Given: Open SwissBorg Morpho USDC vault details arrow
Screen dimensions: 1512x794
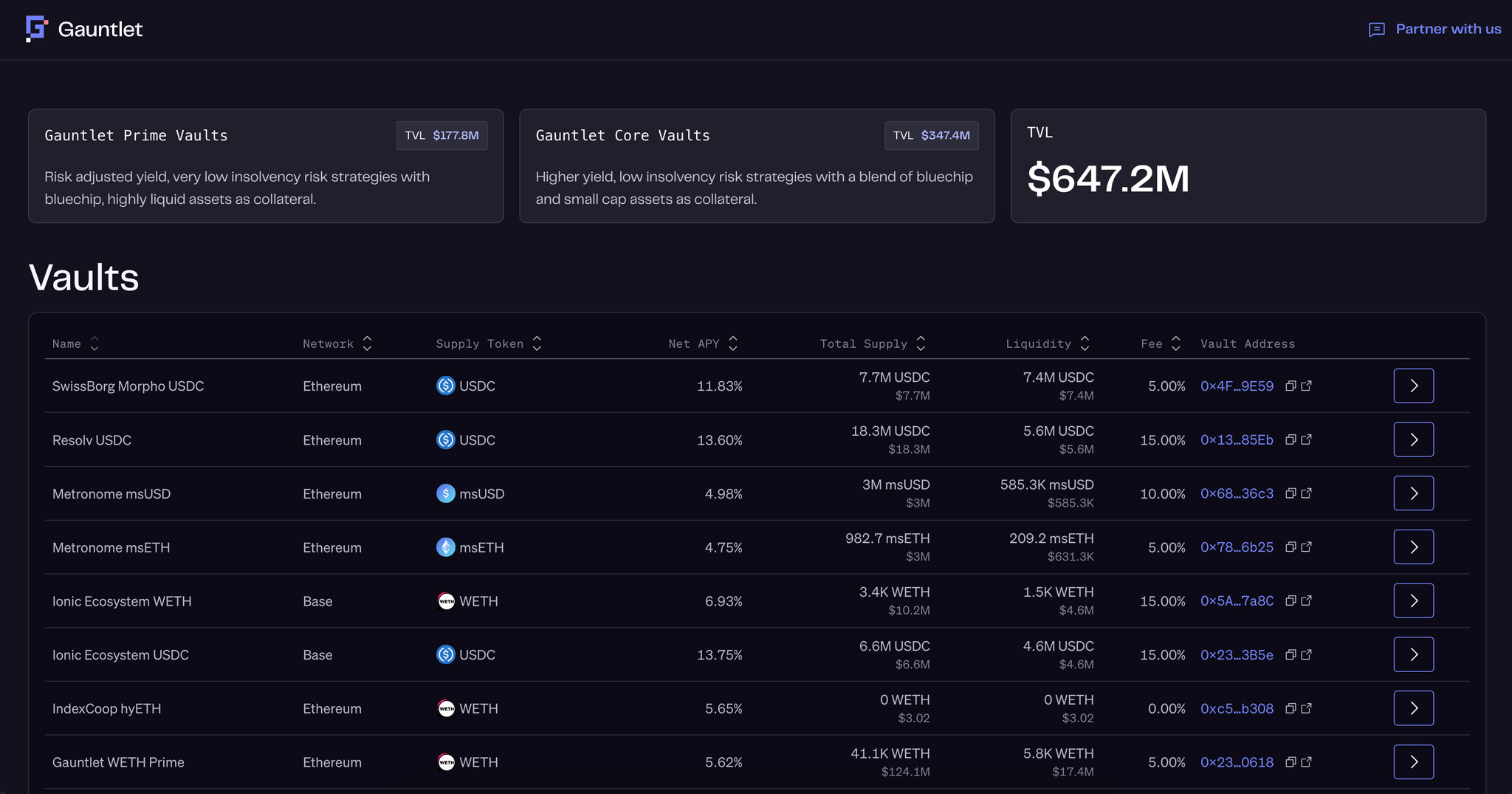Looking at the screenshot, I should [x=1413, y=386].
